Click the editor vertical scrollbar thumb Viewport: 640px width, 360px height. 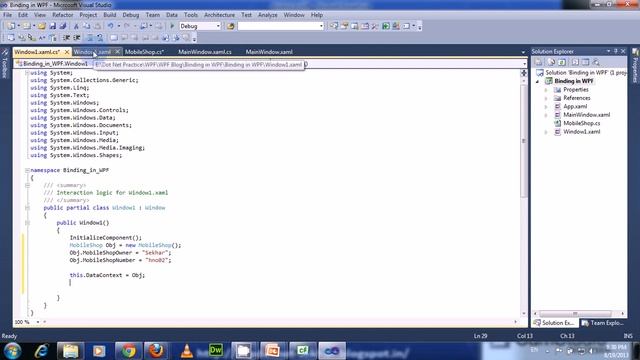[x=524, y=141]
